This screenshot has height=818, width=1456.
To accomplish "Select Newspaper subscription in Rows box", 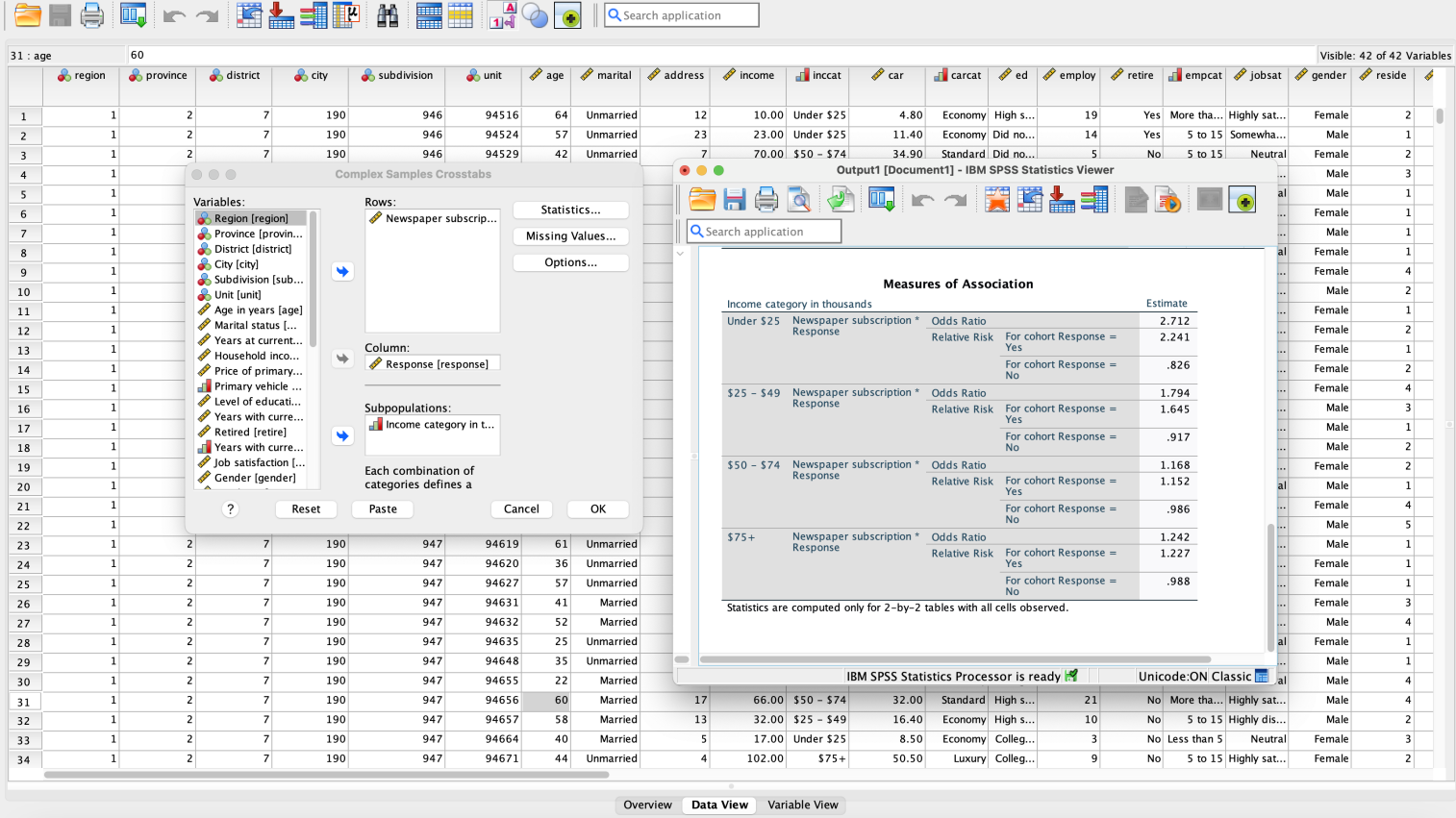I will (x=433, y=218).
